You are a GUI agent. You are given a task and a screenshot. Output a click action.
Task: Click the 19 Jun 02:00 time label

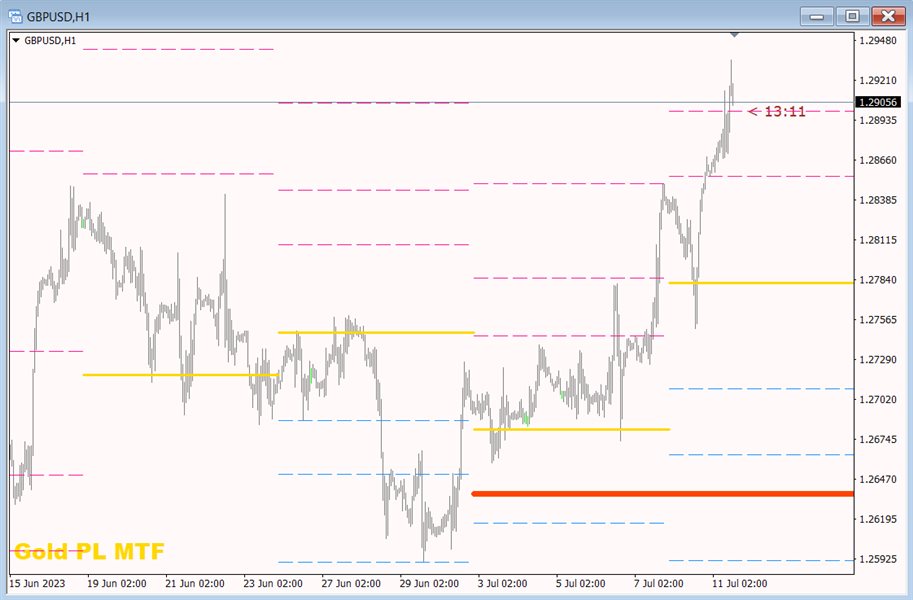click(x=116, y=583)
